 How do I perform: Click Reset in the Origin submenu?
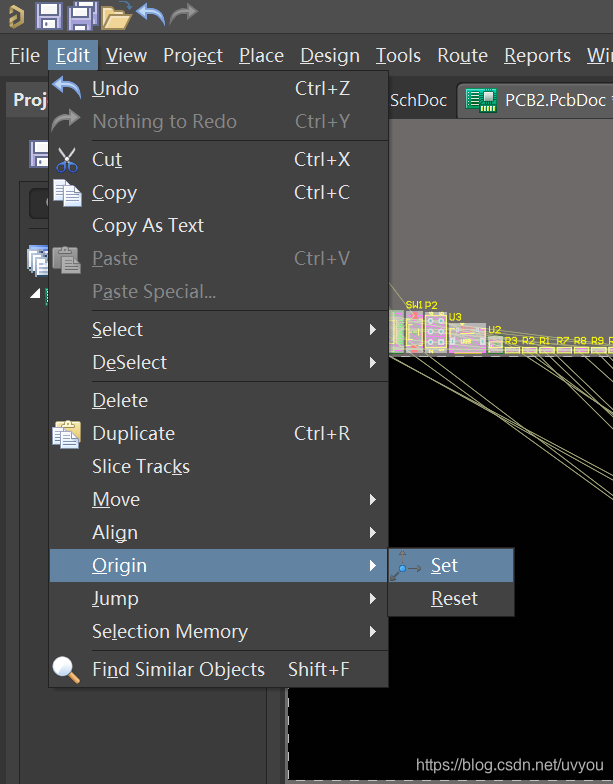454,599
